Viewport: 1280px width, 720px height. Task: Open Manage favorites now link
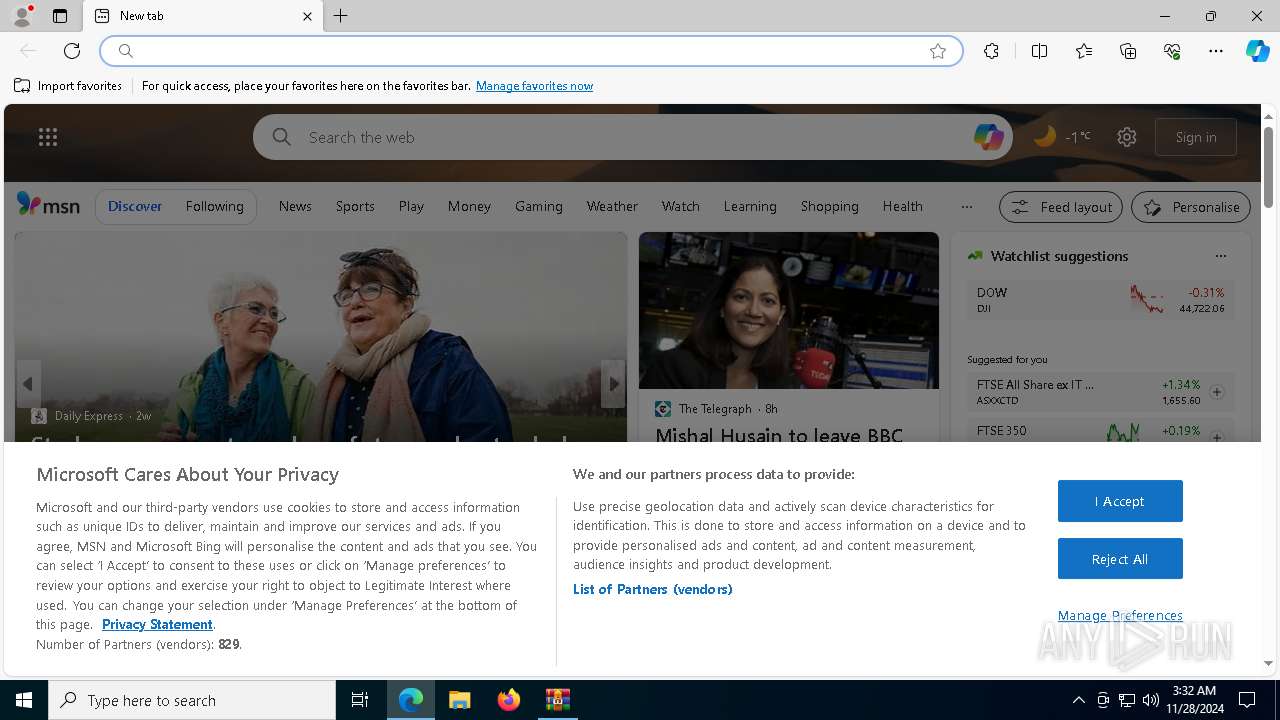[534, 86]
